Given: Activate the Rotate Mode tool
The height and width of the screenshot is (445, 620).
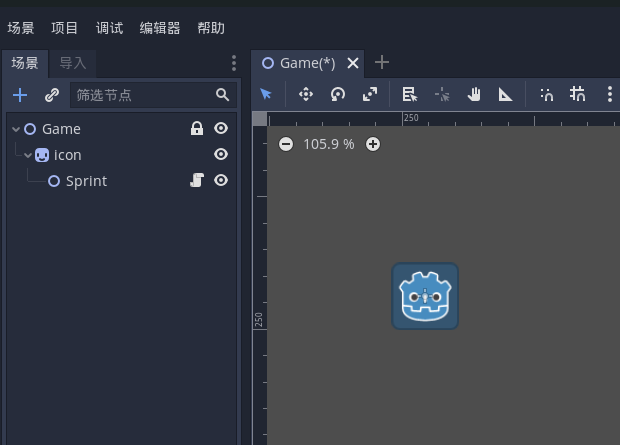Looking at the screenshot, I should click(x=338, y=95).
